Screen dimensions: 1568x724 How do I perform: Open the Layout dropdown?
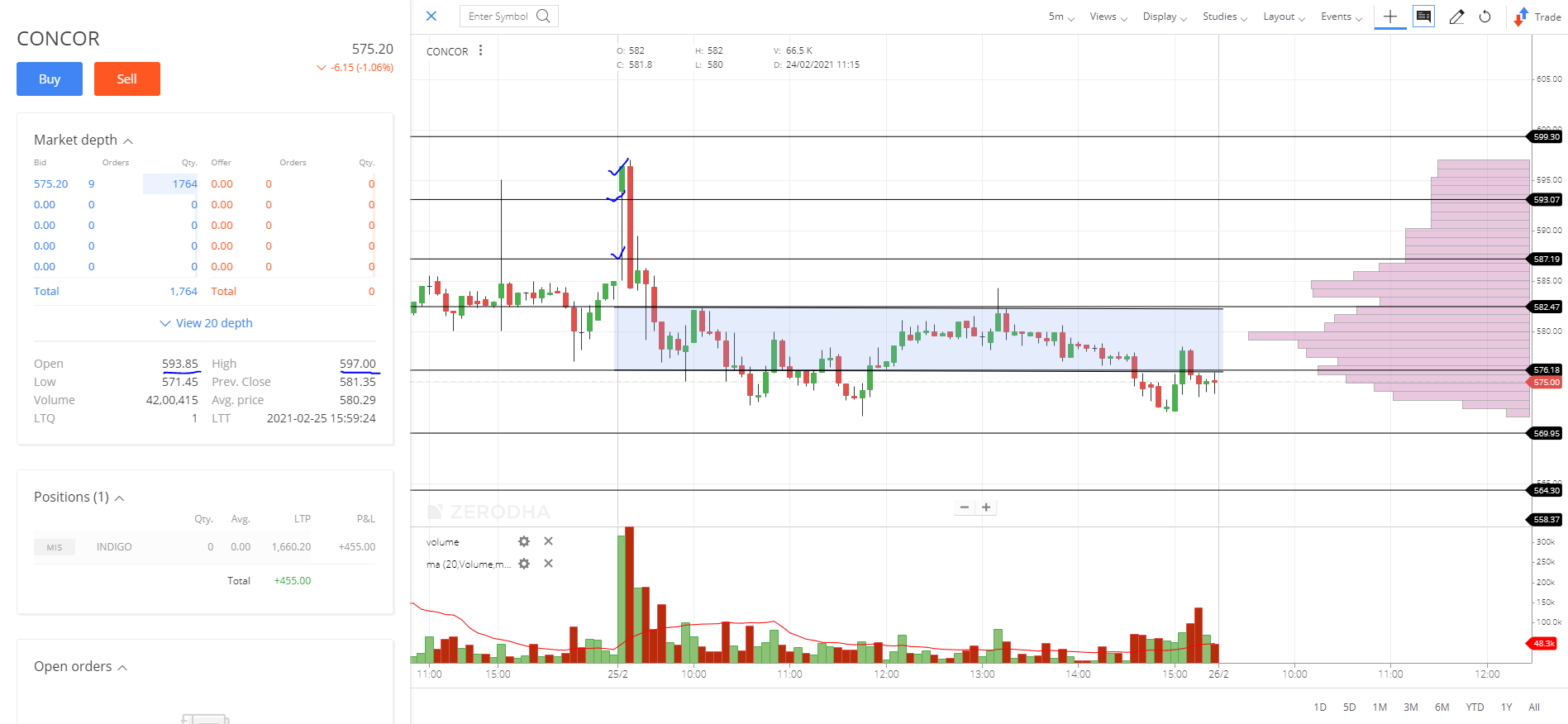point(1284,17)
